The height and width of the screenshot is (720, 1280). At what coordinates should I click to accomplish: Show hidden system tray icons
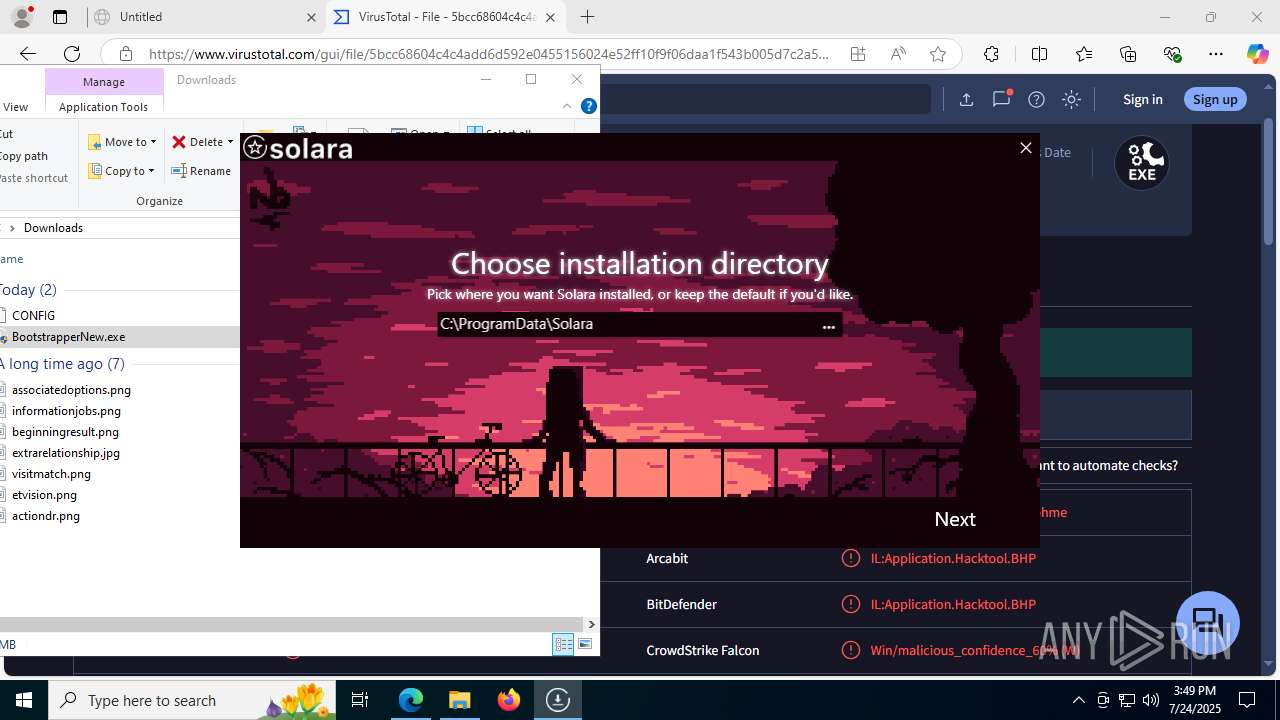click(1078, 700)
